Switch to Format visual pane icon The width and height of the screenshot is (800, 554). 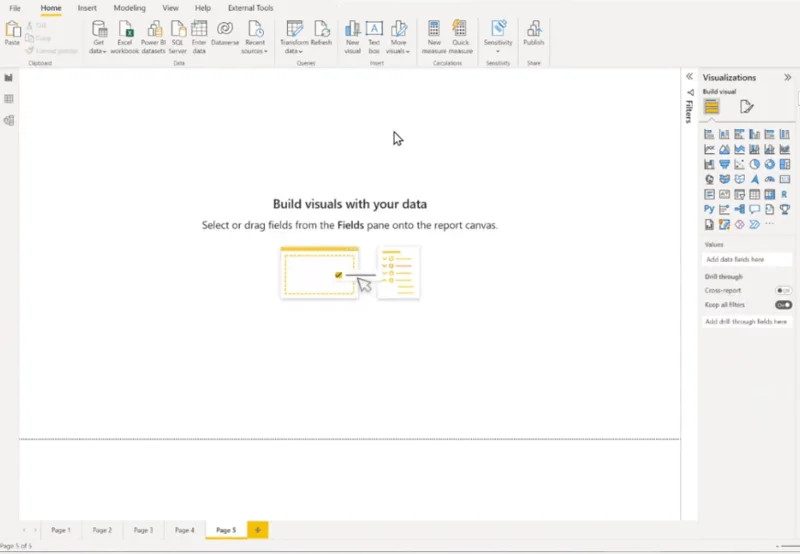pyautogui.click(x=746, y=107)
